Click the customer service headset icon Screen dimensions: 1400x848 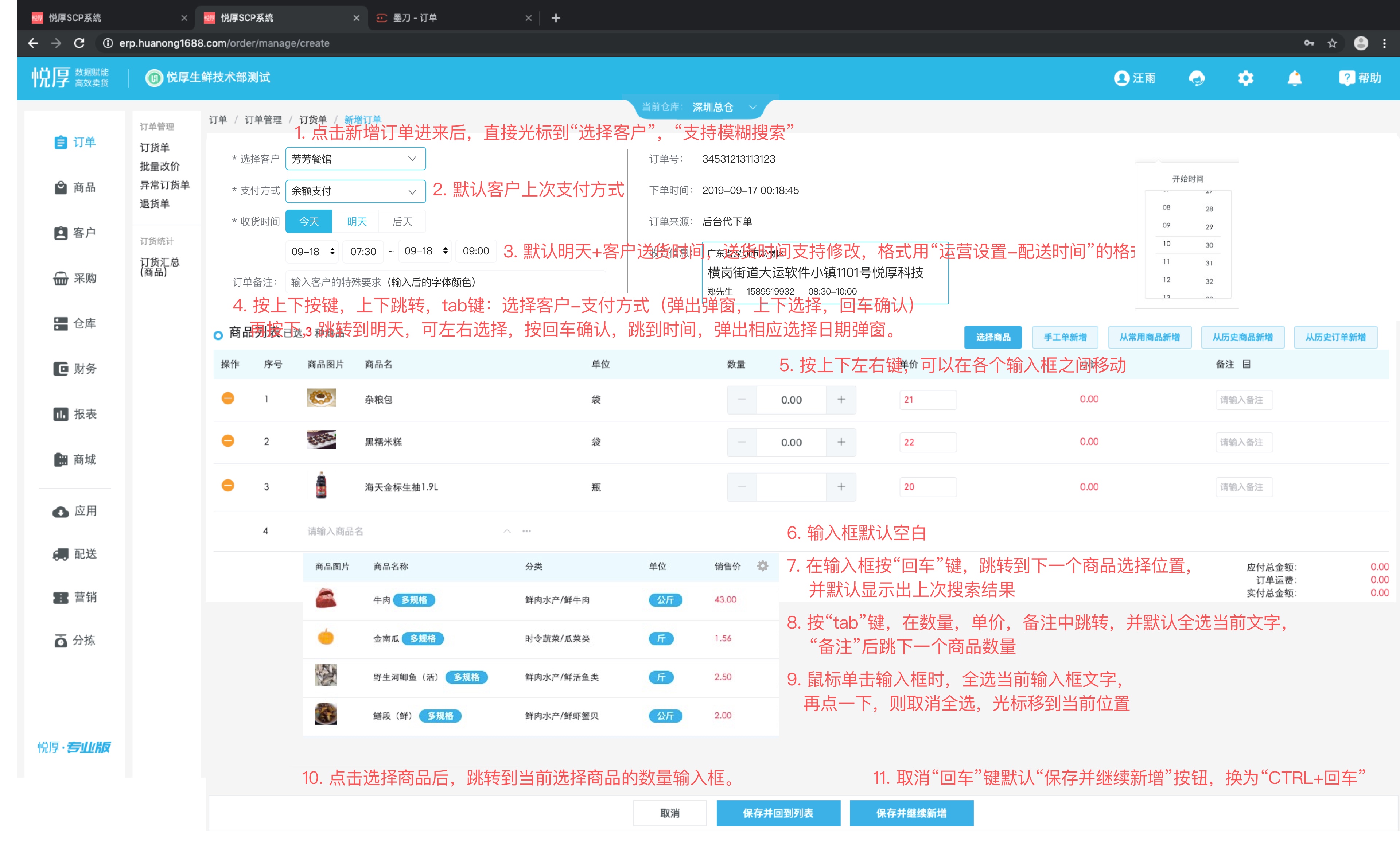pos(1197,78)
